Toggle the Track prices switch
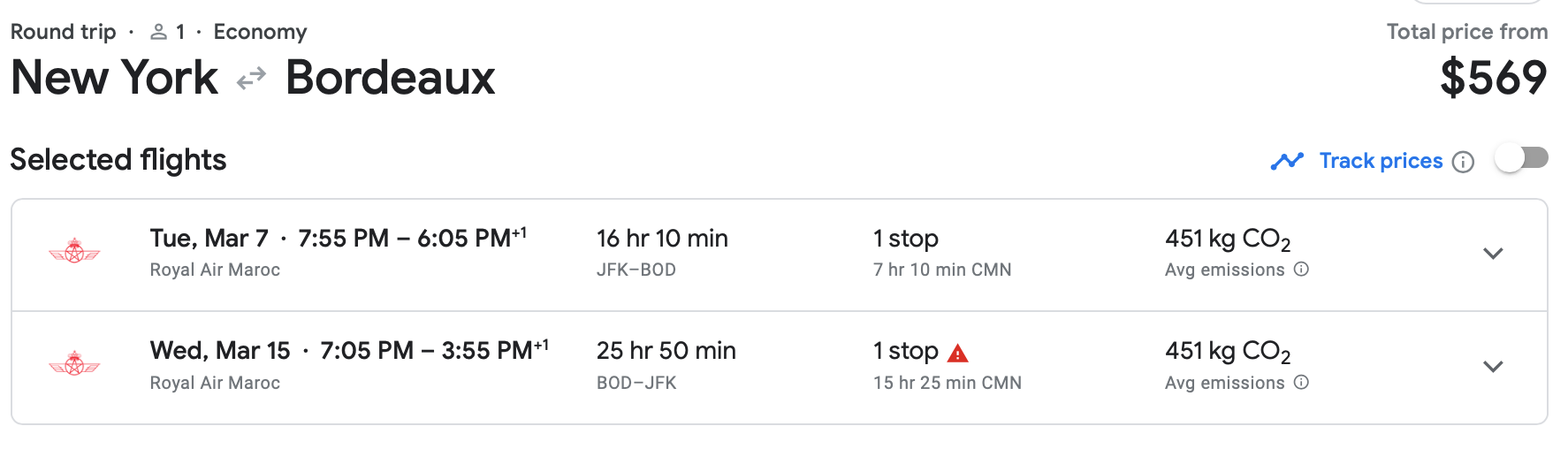 (1521, 159)
